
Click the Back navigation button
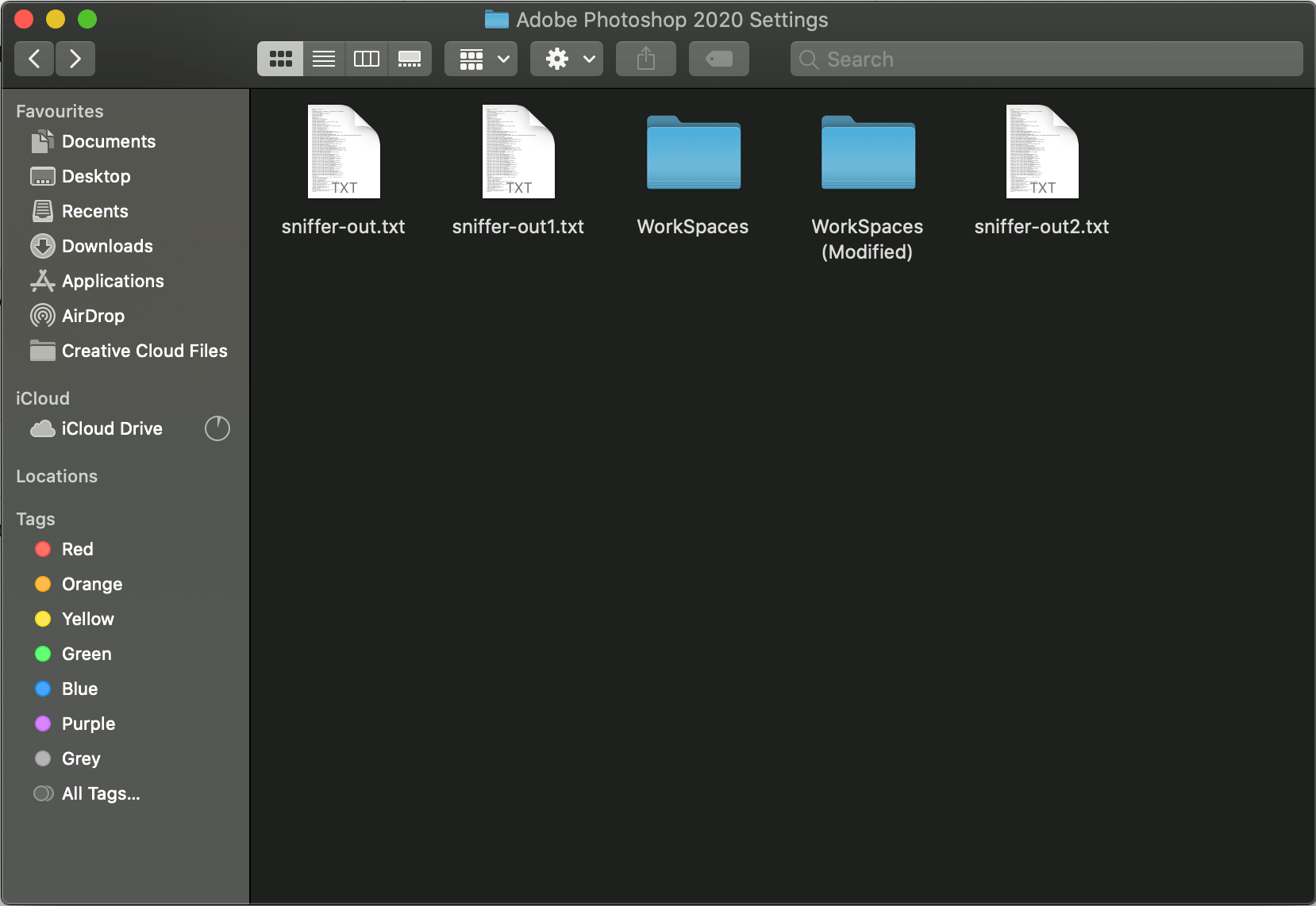(x=34, y=58)
